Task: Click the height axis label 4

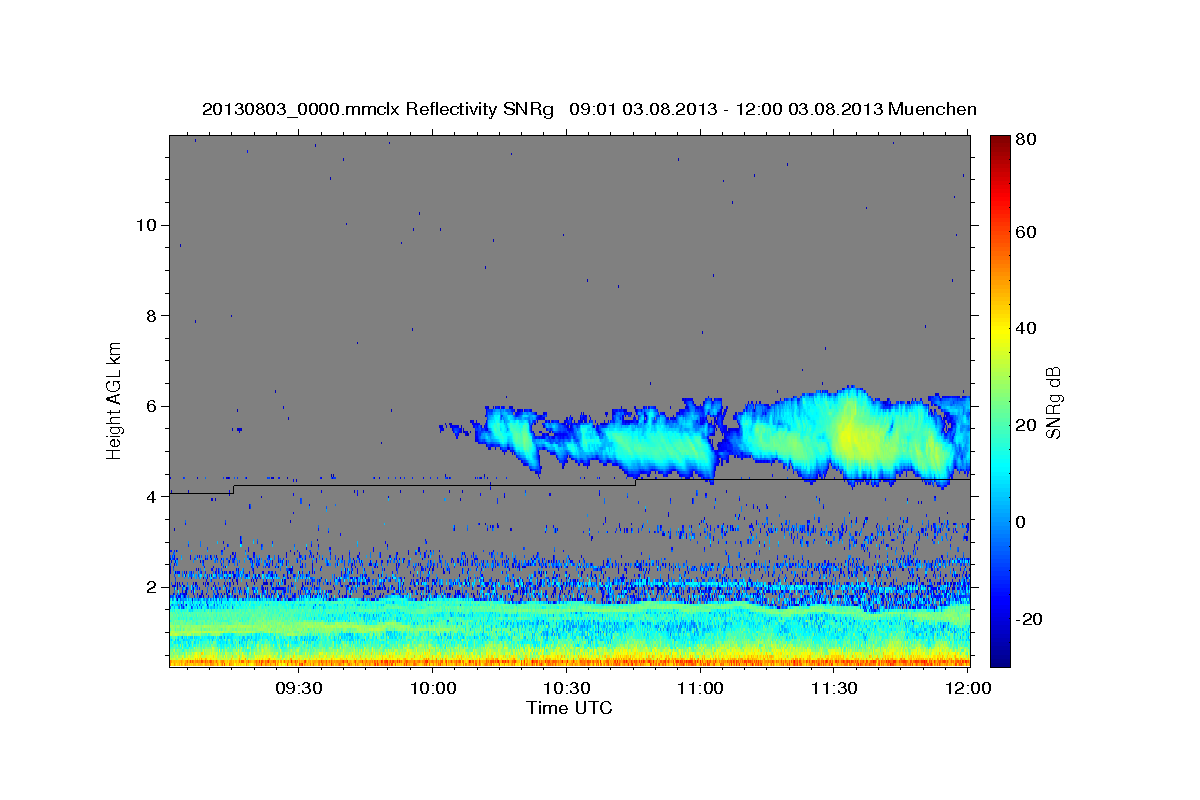Action: coord(151,496)
